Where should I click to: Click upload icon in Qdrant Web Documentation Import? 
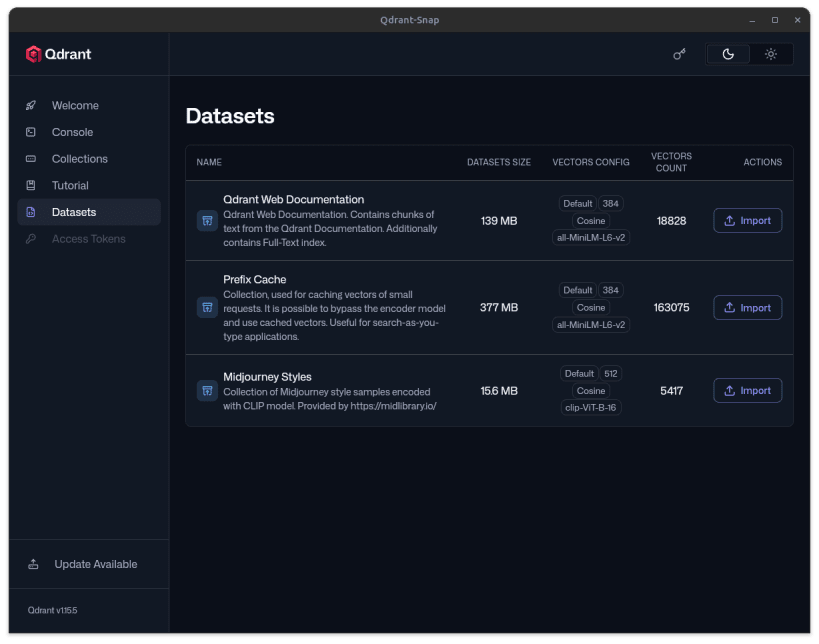pyautogui.click(x=730, y=220)
